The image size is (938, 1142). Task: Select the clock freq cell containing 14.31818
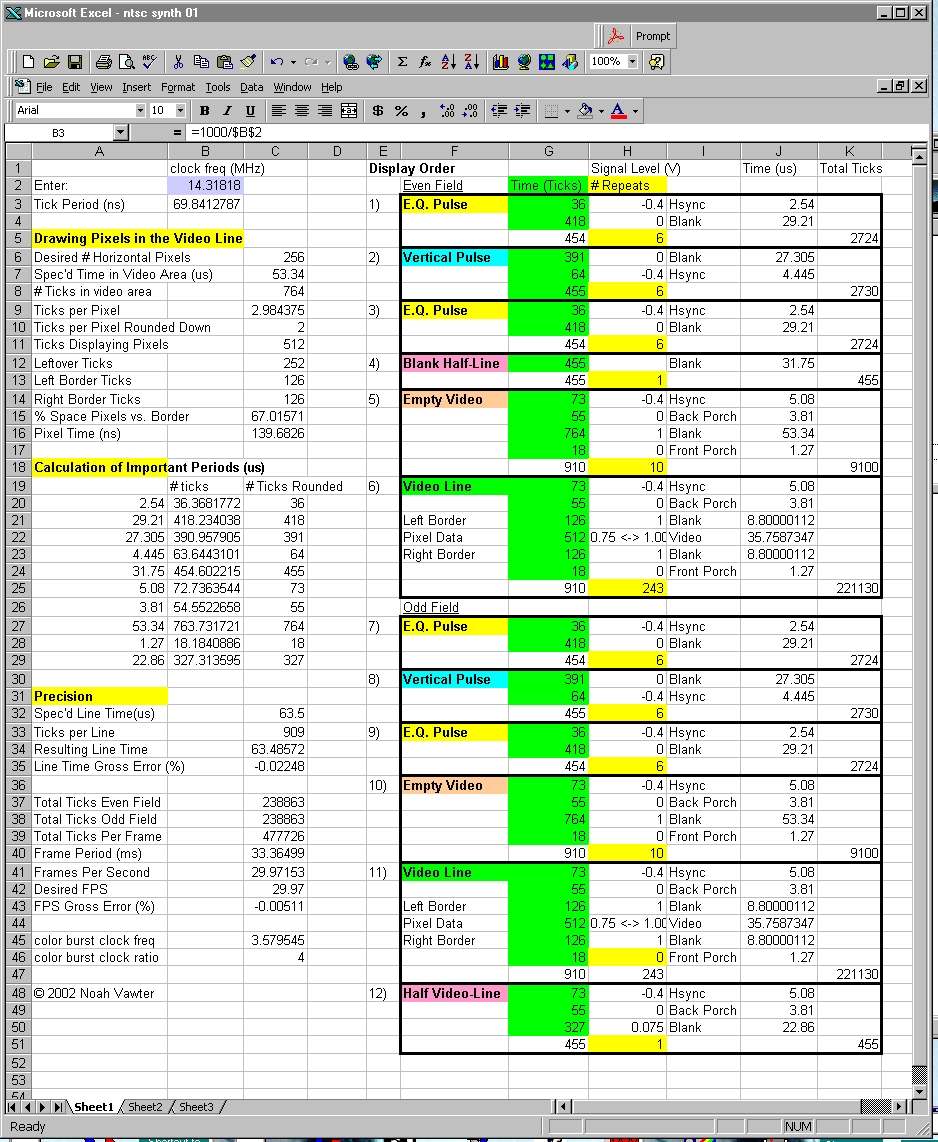(x=206, y=185)
